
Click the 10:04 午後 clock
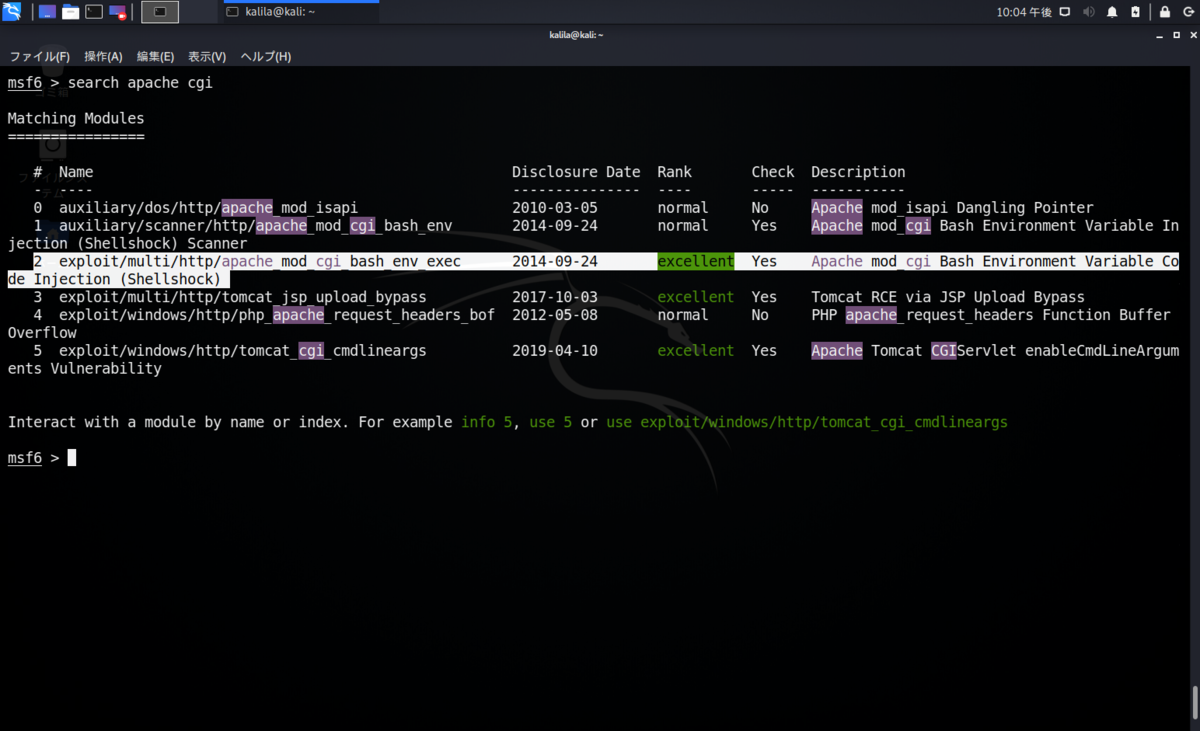1023,12
